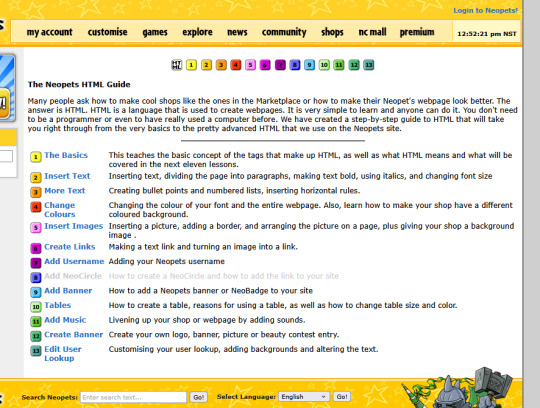Open the shops menu

point(332,32)
